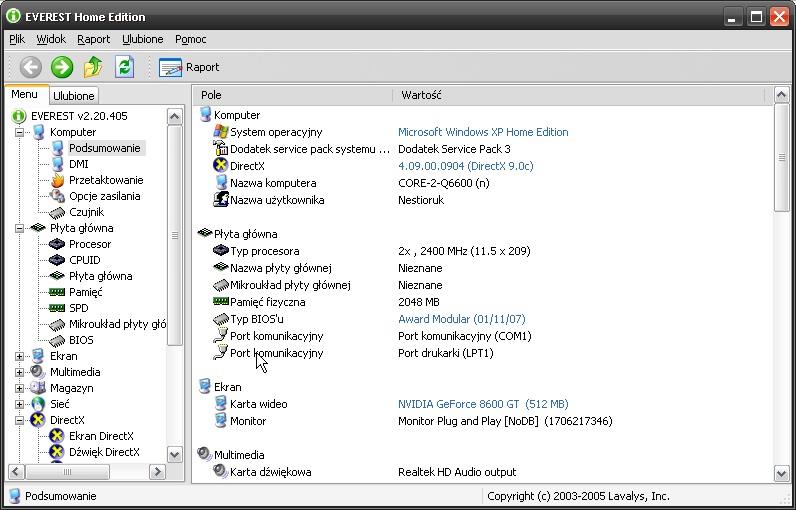Collapse the Komputer tree node
This screenshot has width=796, height=510.
[19, 132]
